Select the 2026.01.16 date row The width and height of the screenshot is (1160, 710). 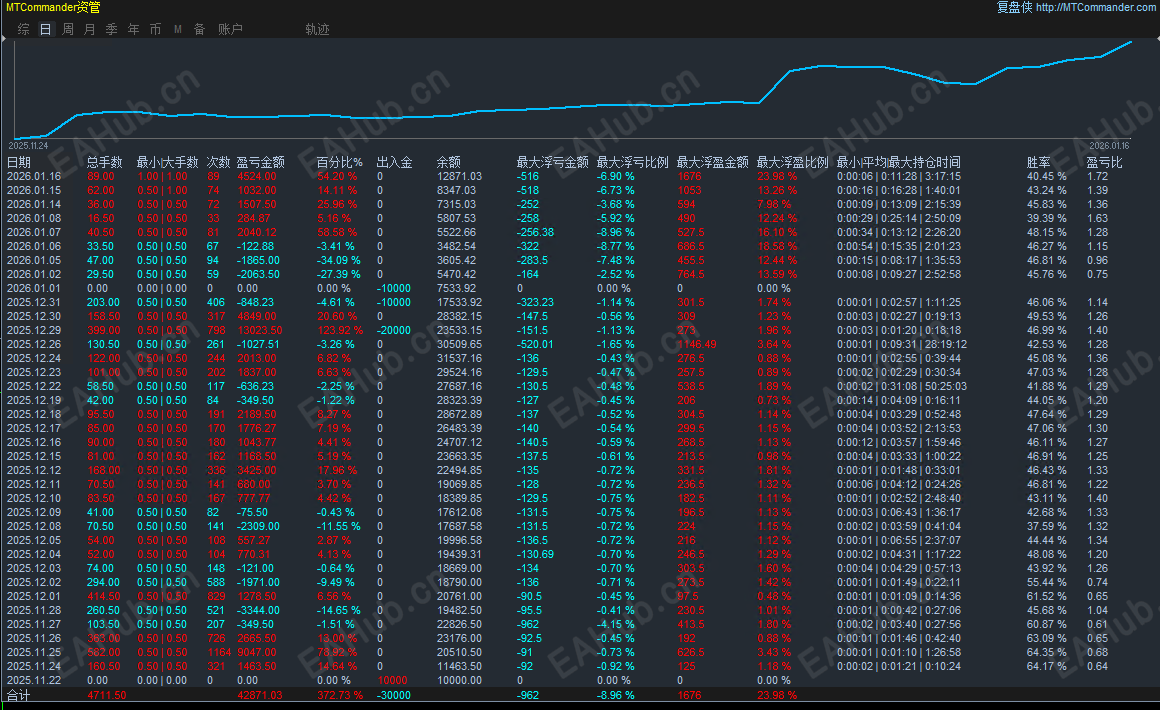click(34, 176)
